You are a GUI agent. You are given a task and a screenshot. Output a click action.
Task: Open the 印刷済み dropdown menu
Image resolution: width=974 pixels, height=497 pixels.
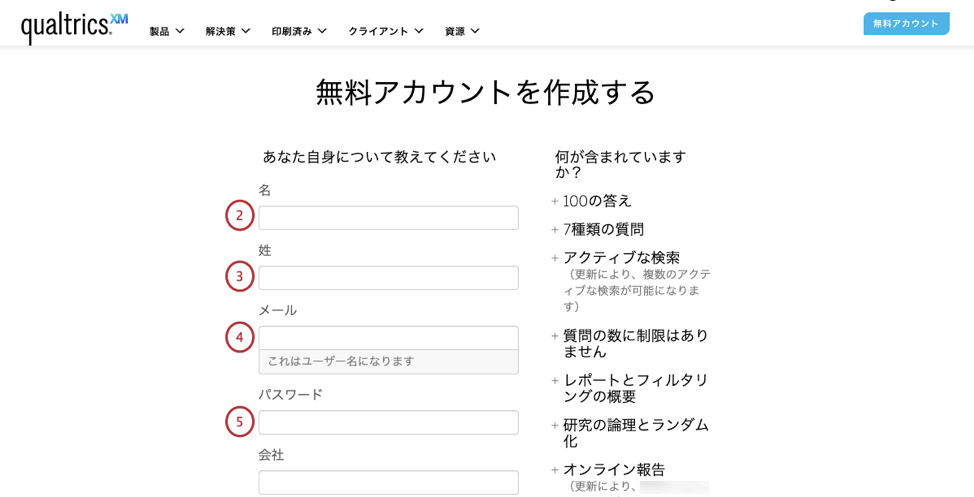pos(299,31)
